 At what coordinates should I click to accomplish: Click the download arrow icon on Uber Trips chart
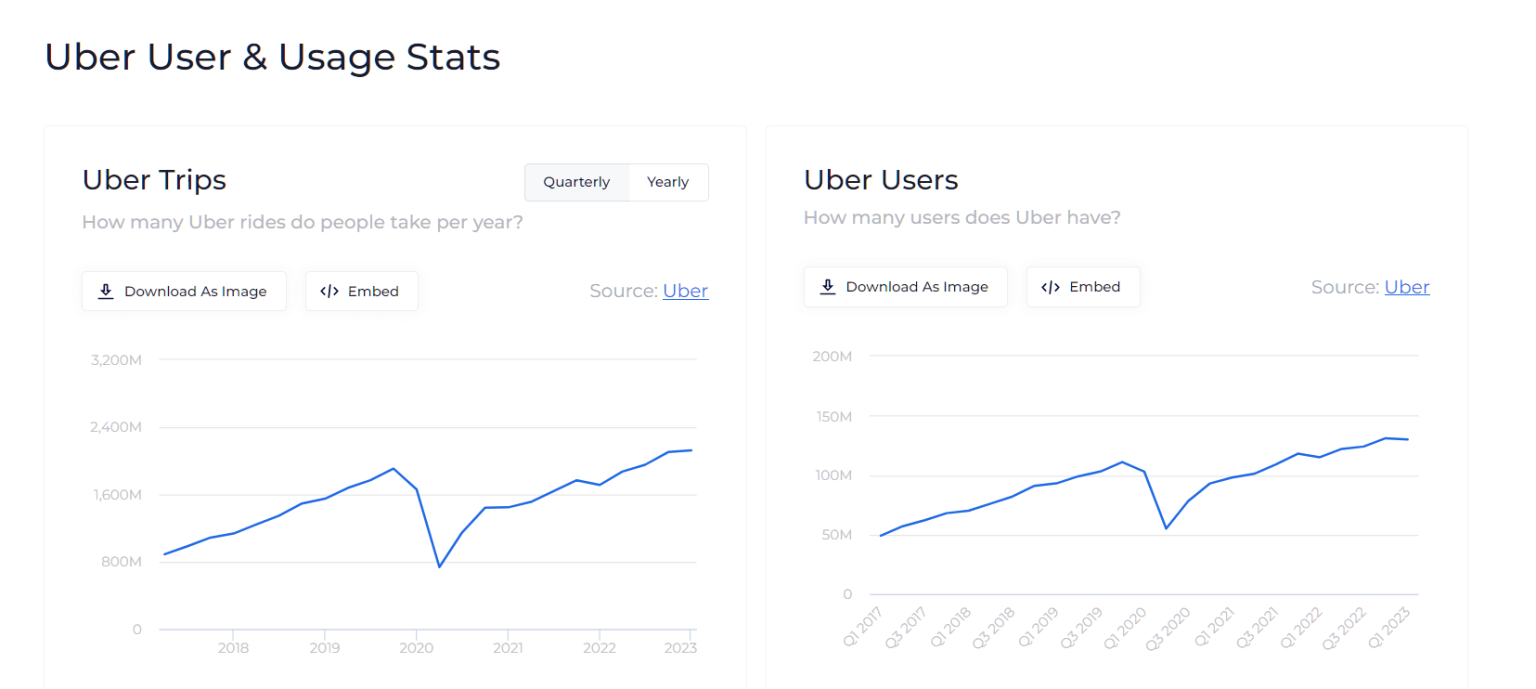[x=105, y=290]
